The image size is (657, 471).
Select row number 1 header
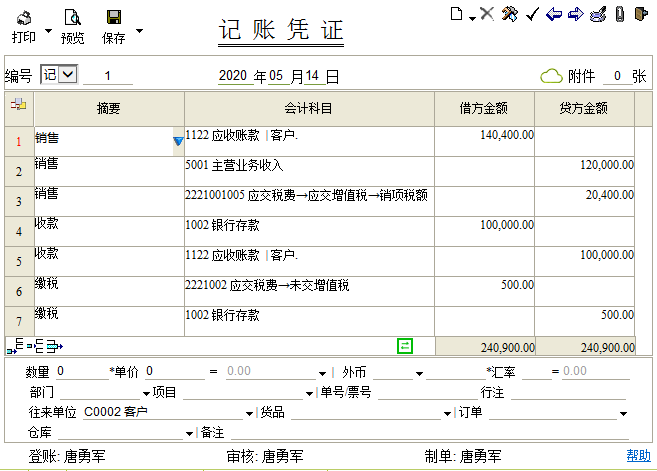pos(19,142)
